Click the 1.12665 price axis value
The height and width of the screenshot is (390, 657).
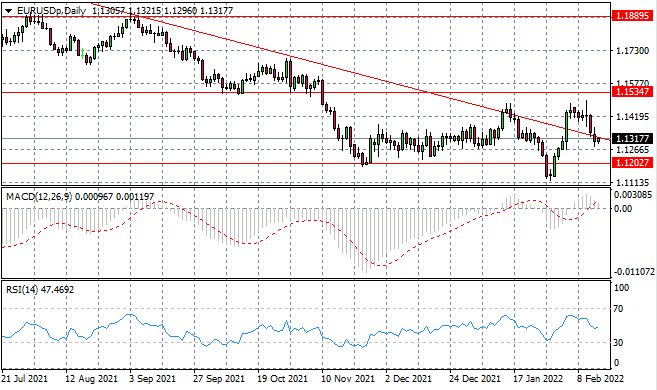632,150
